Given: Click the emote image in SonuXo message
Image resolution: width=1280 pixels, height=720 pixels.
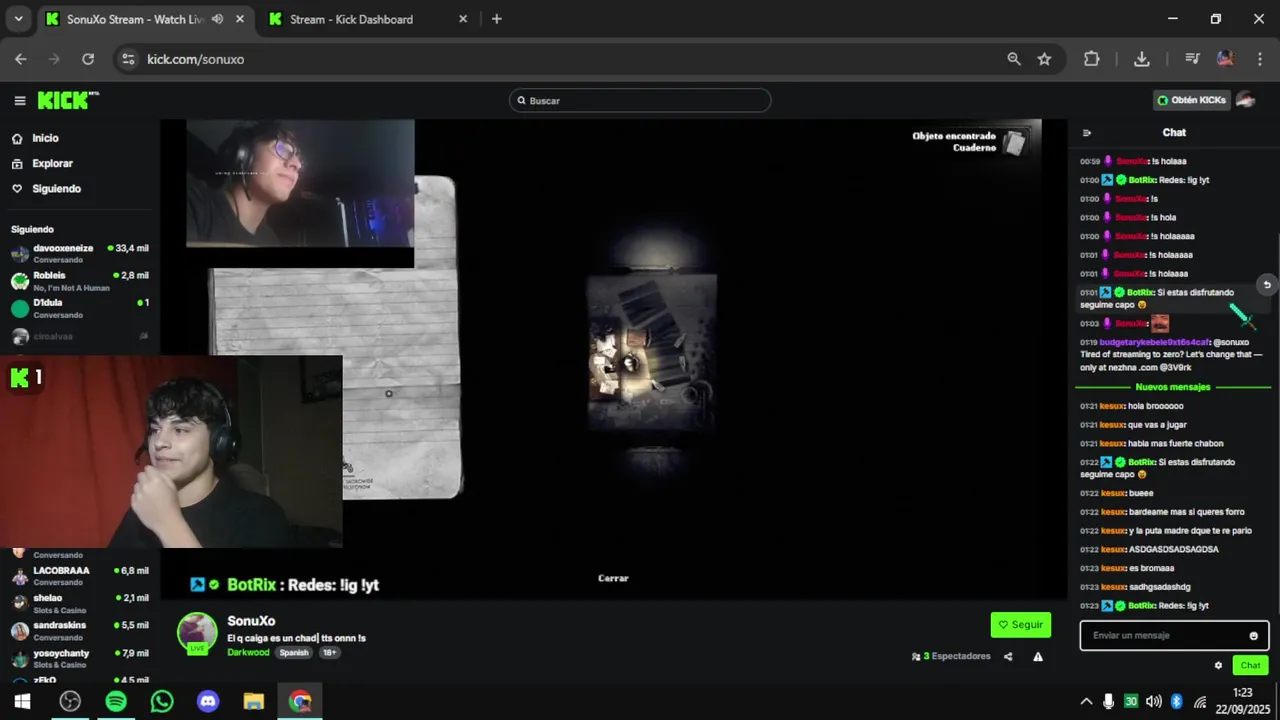Looking at the screenshot, I should (x=1159, y=323).
